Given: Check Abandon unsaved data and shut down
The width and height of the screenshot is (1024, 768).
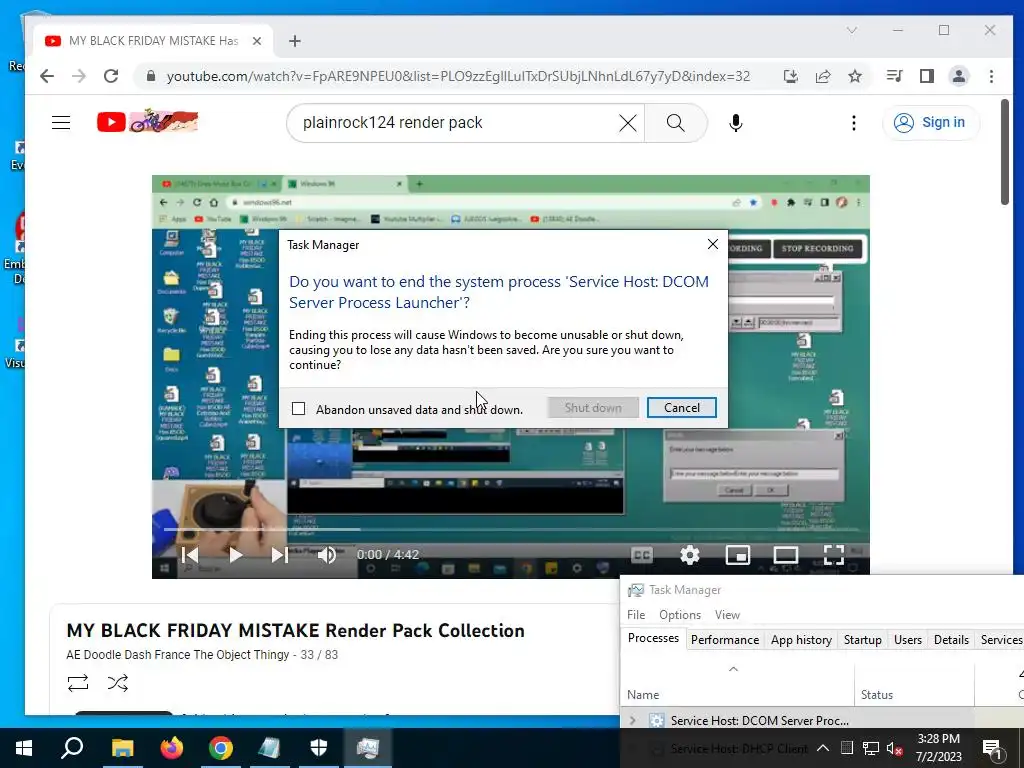Looking at the screenshot, I should click(x=298, y=409).
